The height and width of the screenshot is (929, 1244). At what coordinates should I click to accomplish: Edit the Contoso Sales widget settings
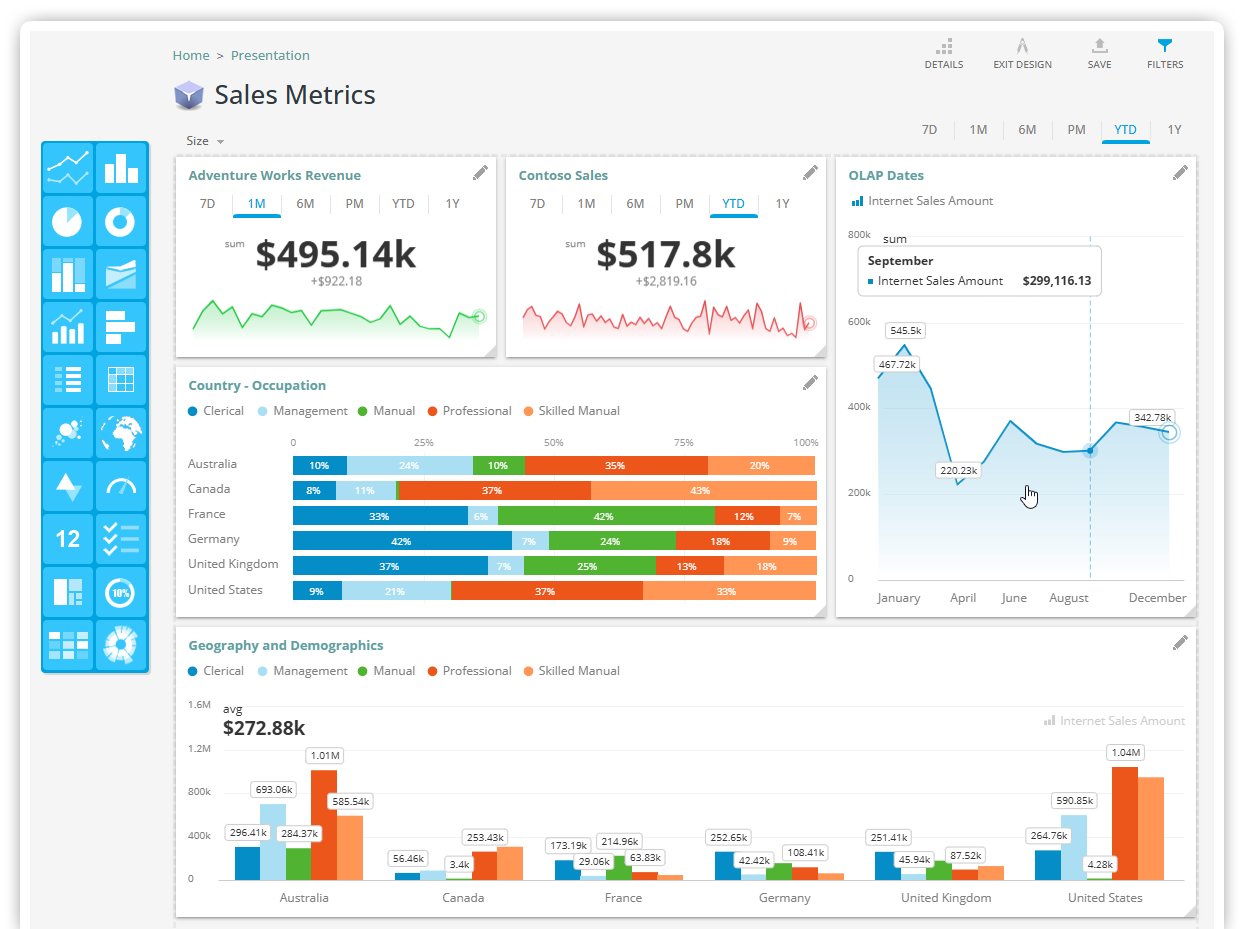[810, 172]
